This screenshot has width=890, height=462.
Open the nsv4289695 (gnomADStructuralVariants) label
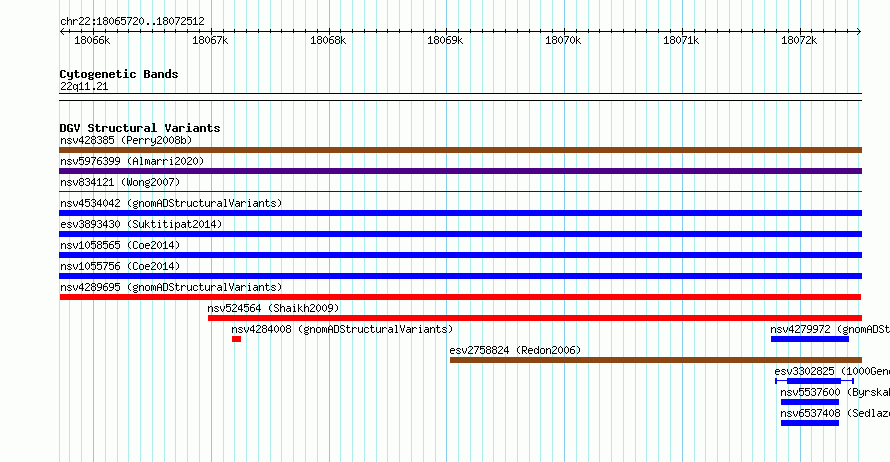click(171, 287)
